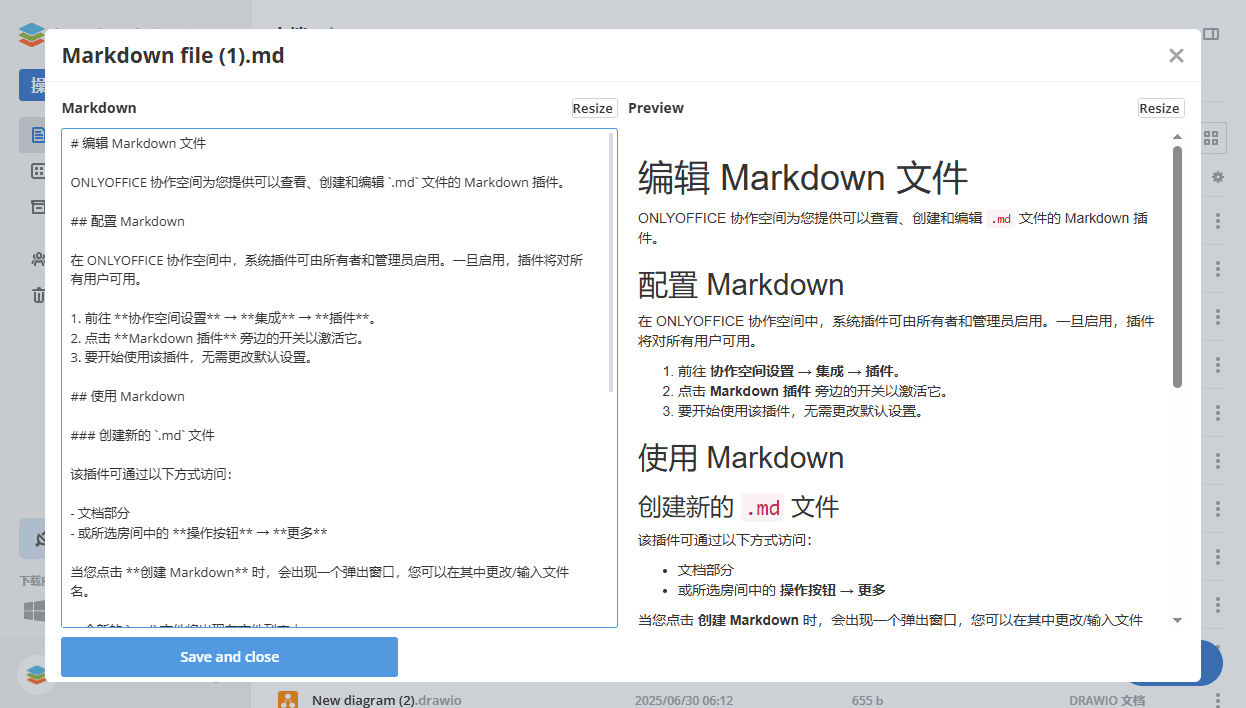Click the DRAWIO 文档 type cell
The width and height of the screenshot is (1246, 708).
pyautogui.click(x=1106, y=701)
